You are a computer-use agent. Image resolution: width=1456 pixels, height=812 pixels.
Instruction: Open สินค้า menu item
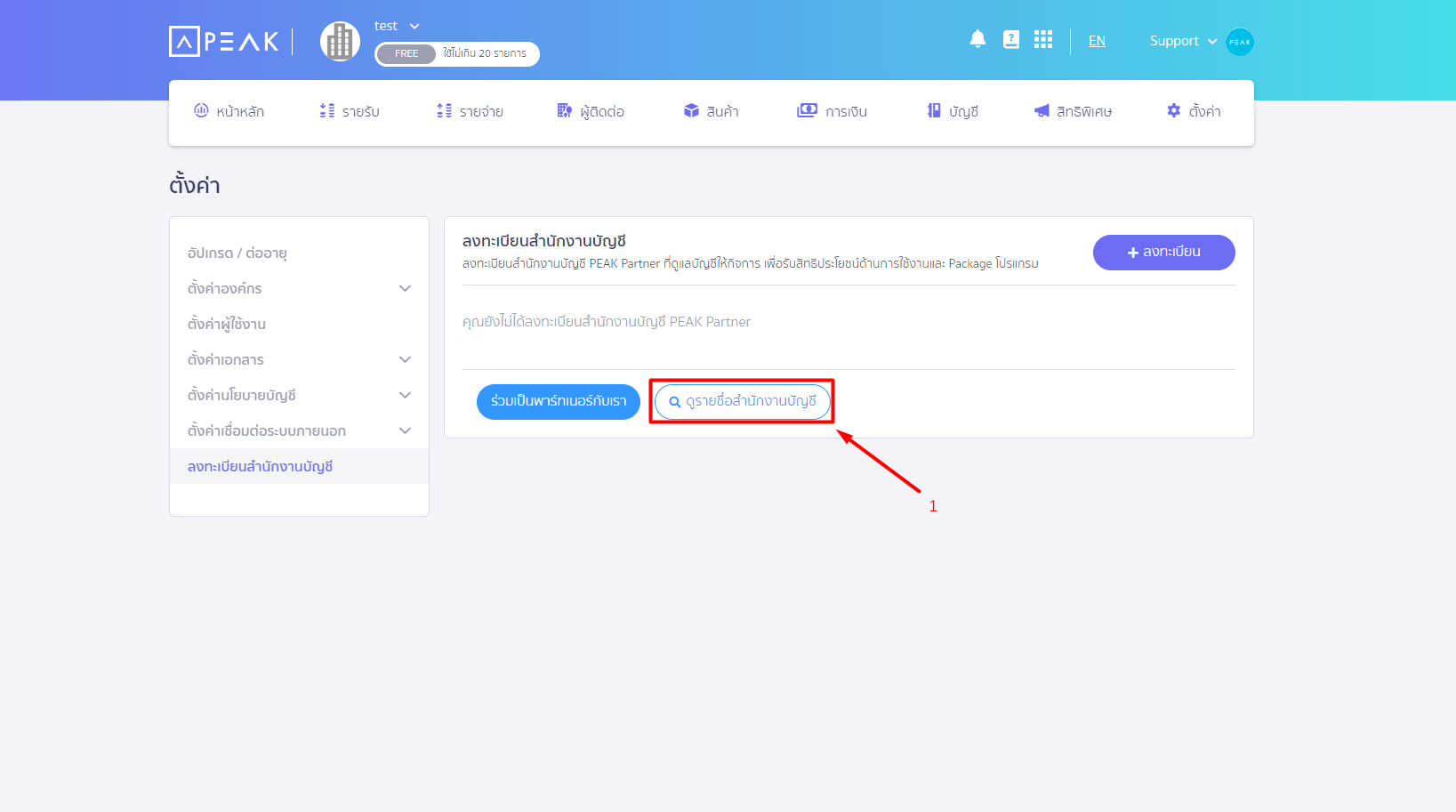711,111
